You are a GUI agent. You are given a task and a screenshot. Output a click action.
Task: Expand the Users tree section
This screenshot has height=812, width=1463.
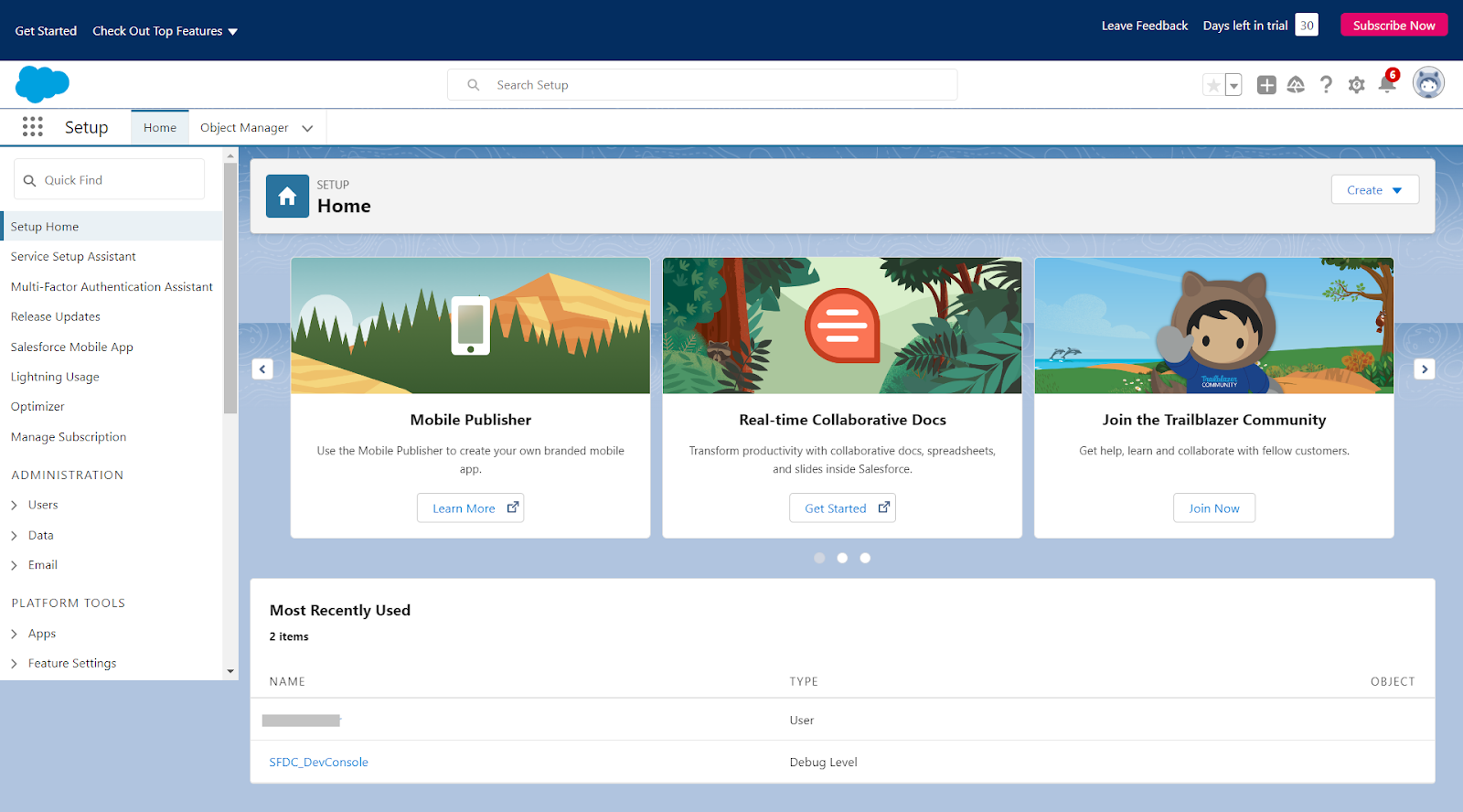pyautogui.click(x=15, y=505)
